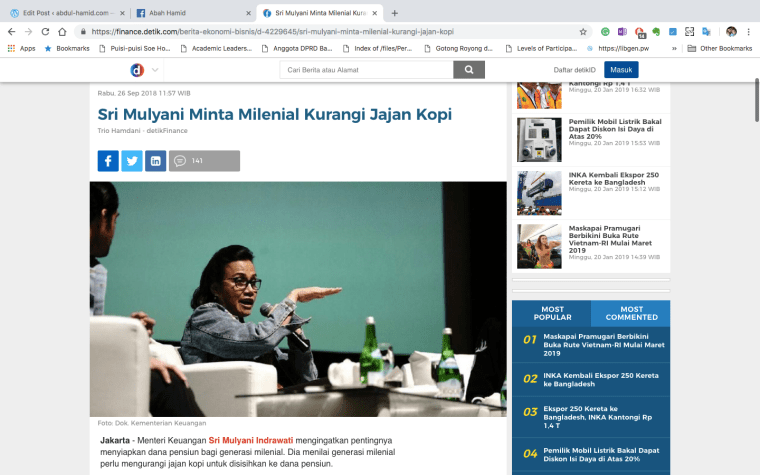
Task: Open the Bookmarks star folder
Action: [67, 48]
